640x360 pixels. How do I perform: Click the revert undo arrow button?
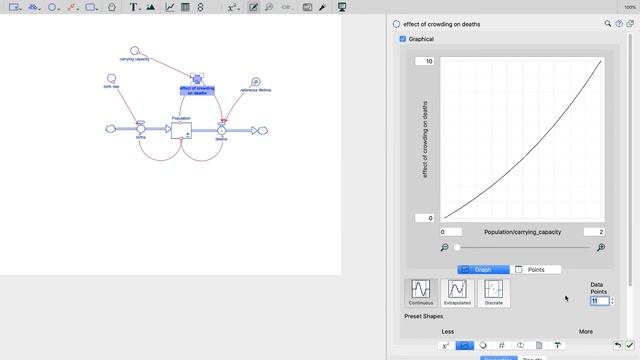tap(618, 345)
